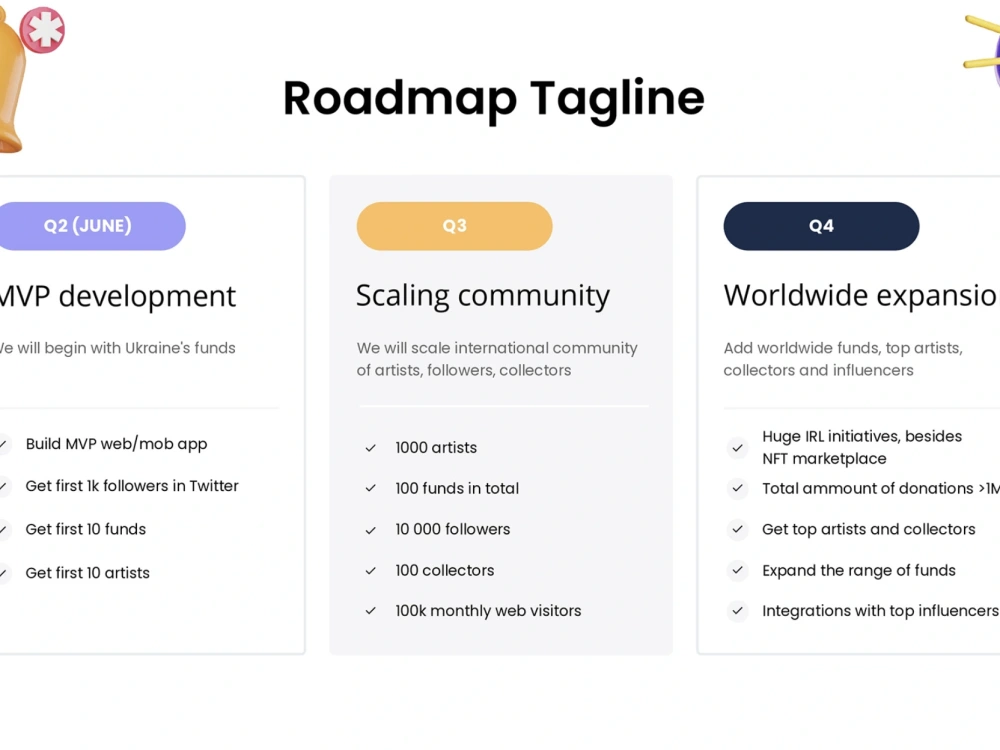This screenshot has width=1000, height=750.
Task: Click the yellow Q3 pill badge
Action: [454, 226]
